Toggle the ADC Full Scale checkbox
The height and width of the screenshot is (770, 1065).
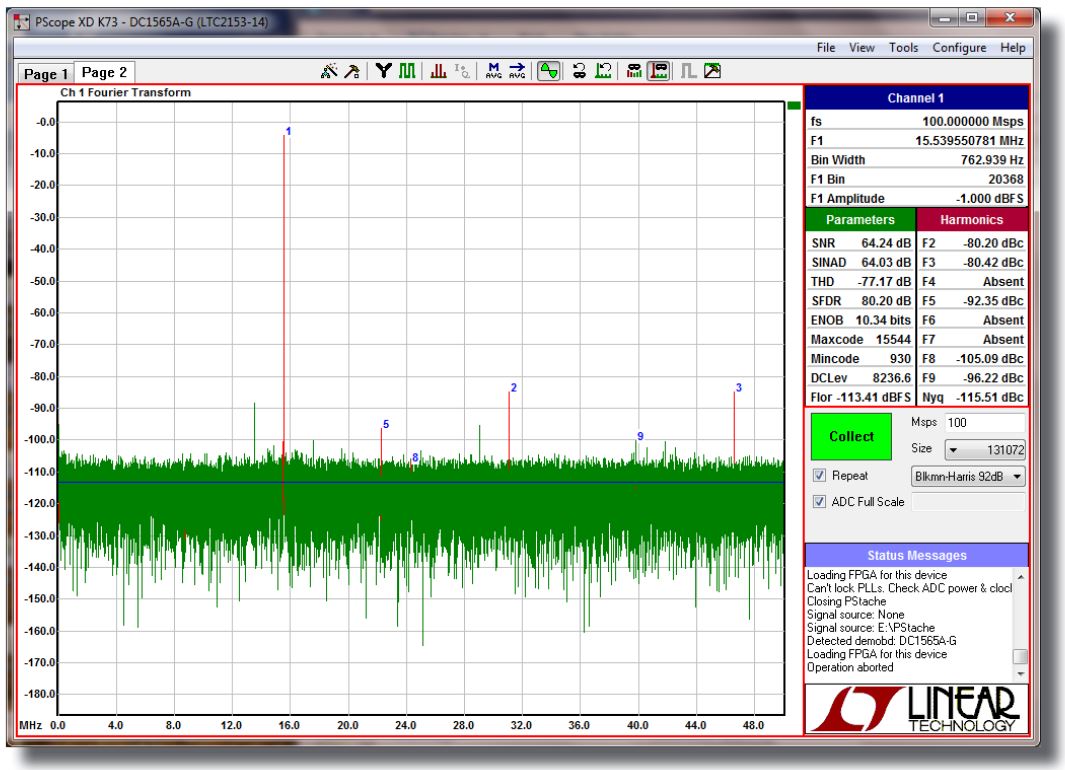[x=820, y=502]
